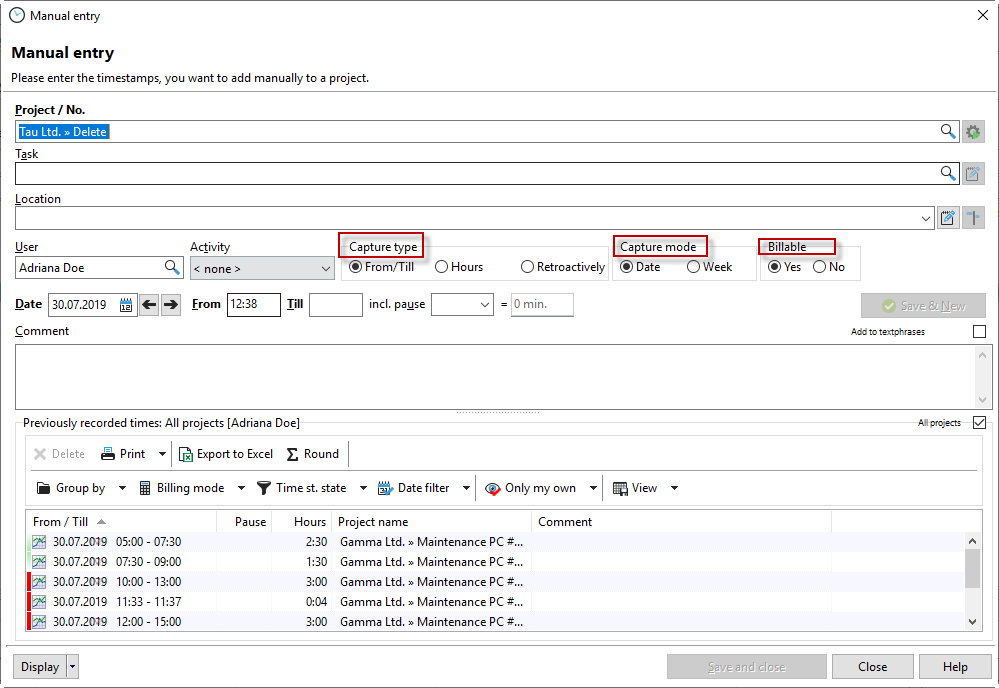This screenshot has height=688, width=999.
Task: Open the Activity dropdown
Action: click(262, 268)
